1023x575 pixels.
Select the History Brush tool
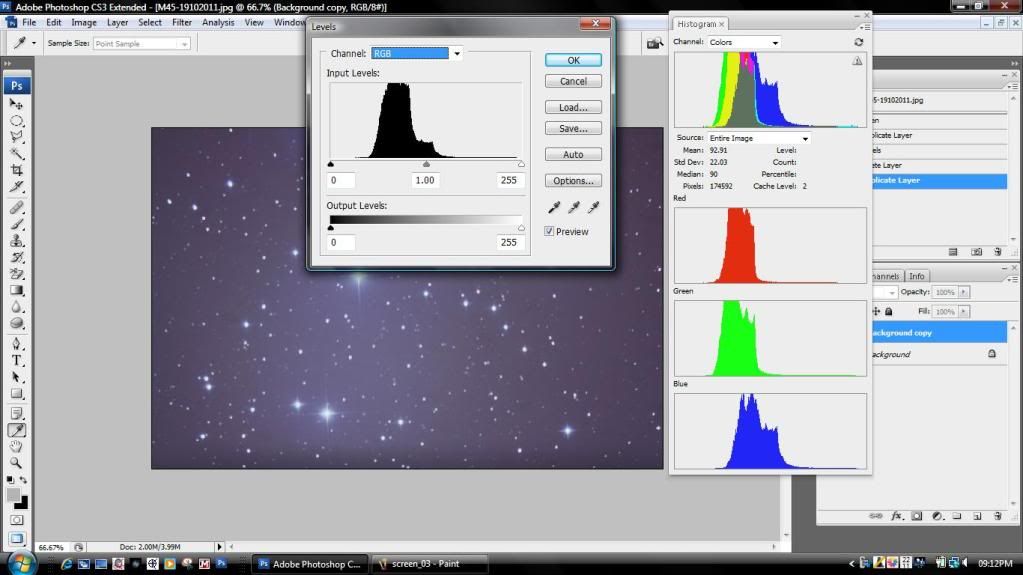16,257
